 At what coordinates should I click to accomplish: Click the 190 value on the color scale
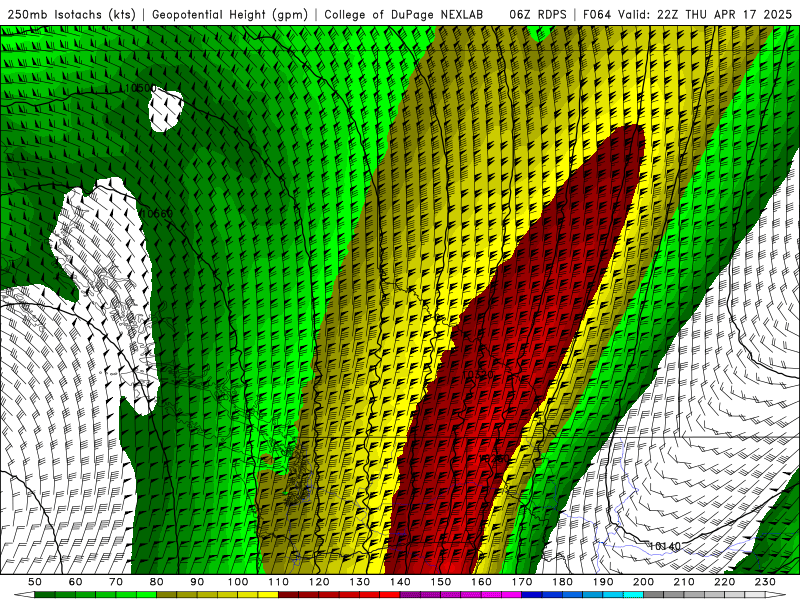pyautogui.click(x=603, y=582)
